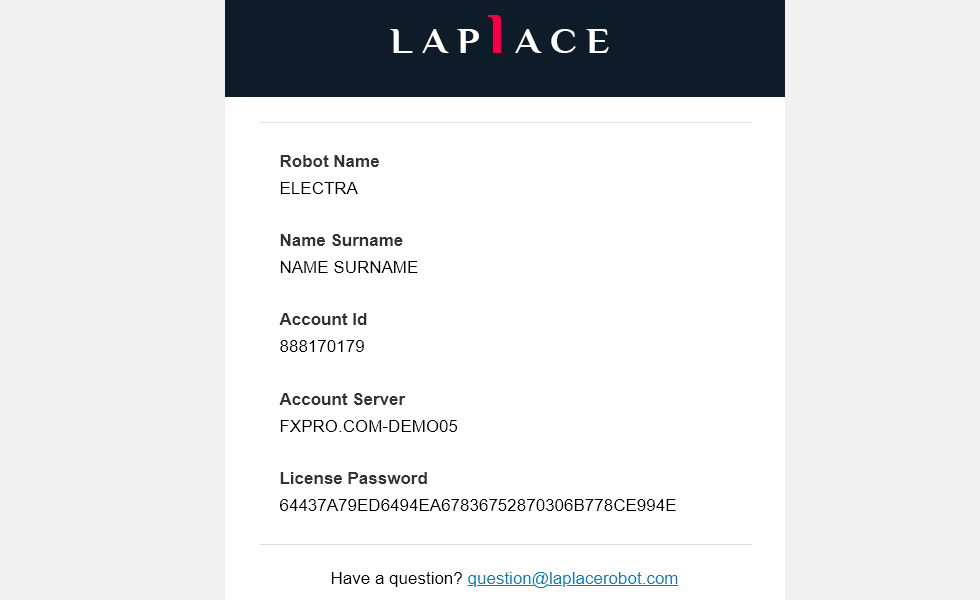
Task: Click the Account Server label
Action: (x=342, y=399)
